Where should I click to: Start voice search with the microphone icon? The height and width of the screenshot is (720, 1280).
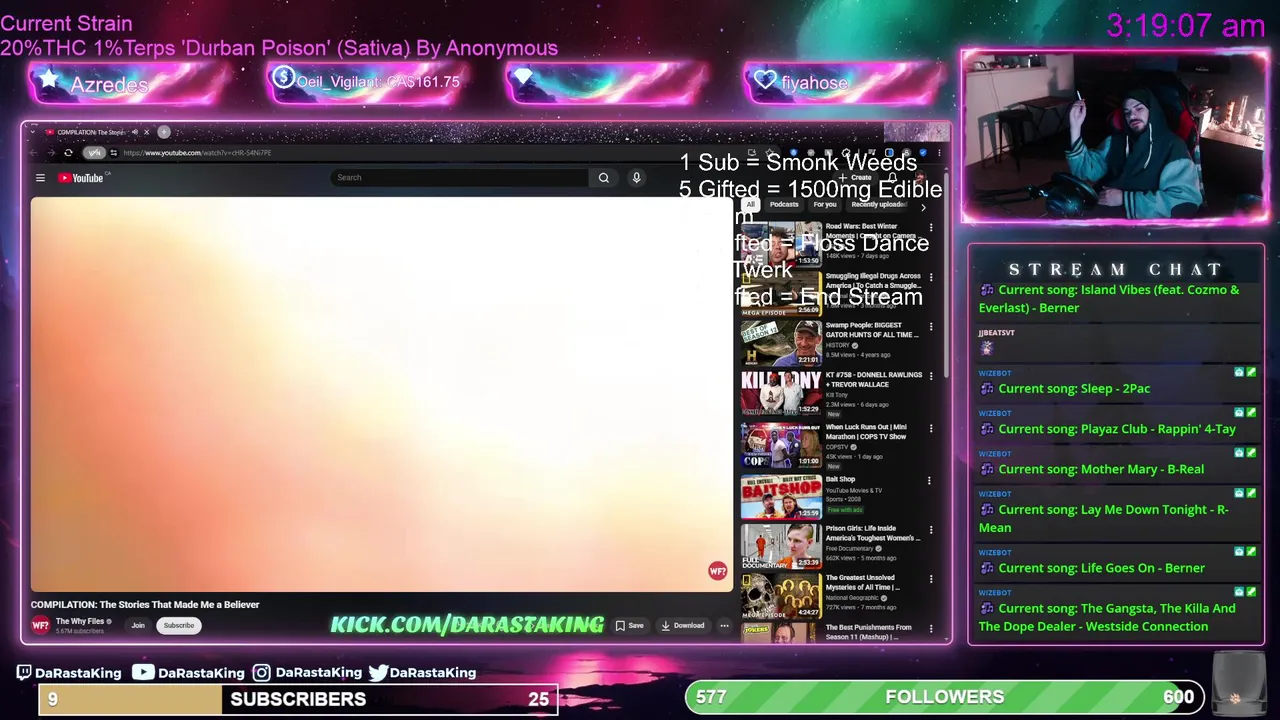pyautogui.click(x=636, y=178)
